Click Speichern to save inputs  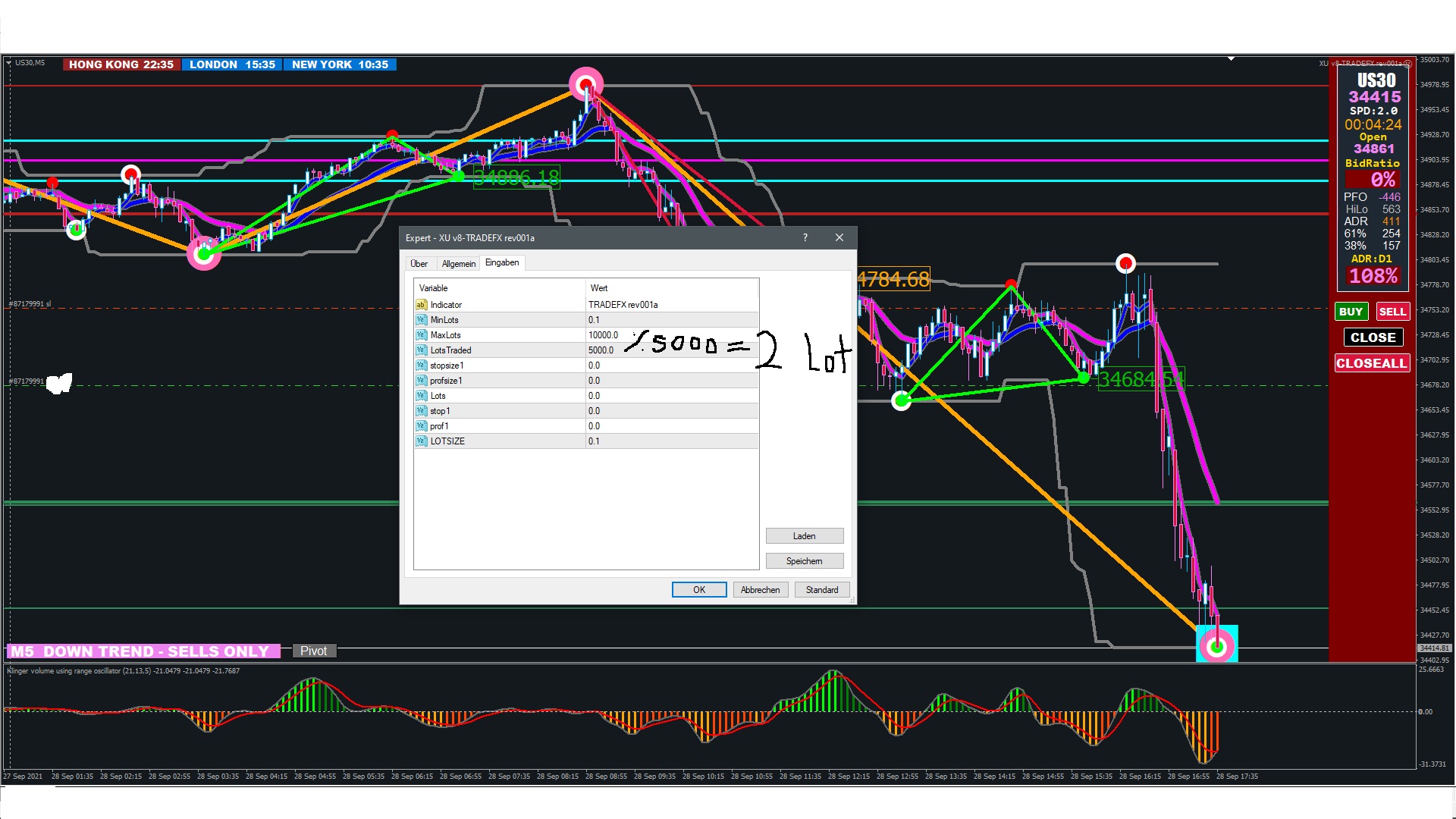(804, 561)
